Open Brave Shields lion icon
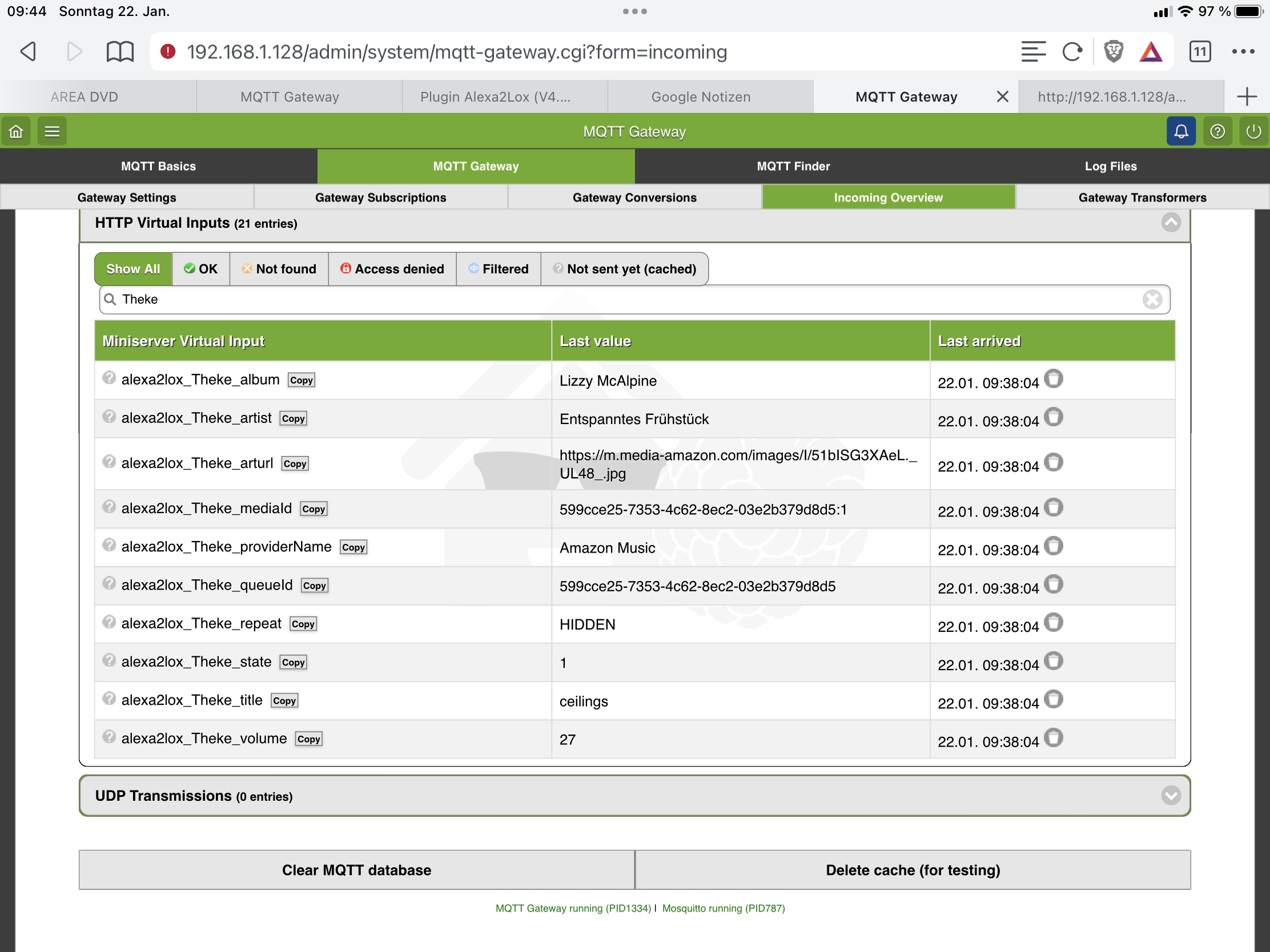Viewport: 1270px width, 952px height. pos(1113,51)
